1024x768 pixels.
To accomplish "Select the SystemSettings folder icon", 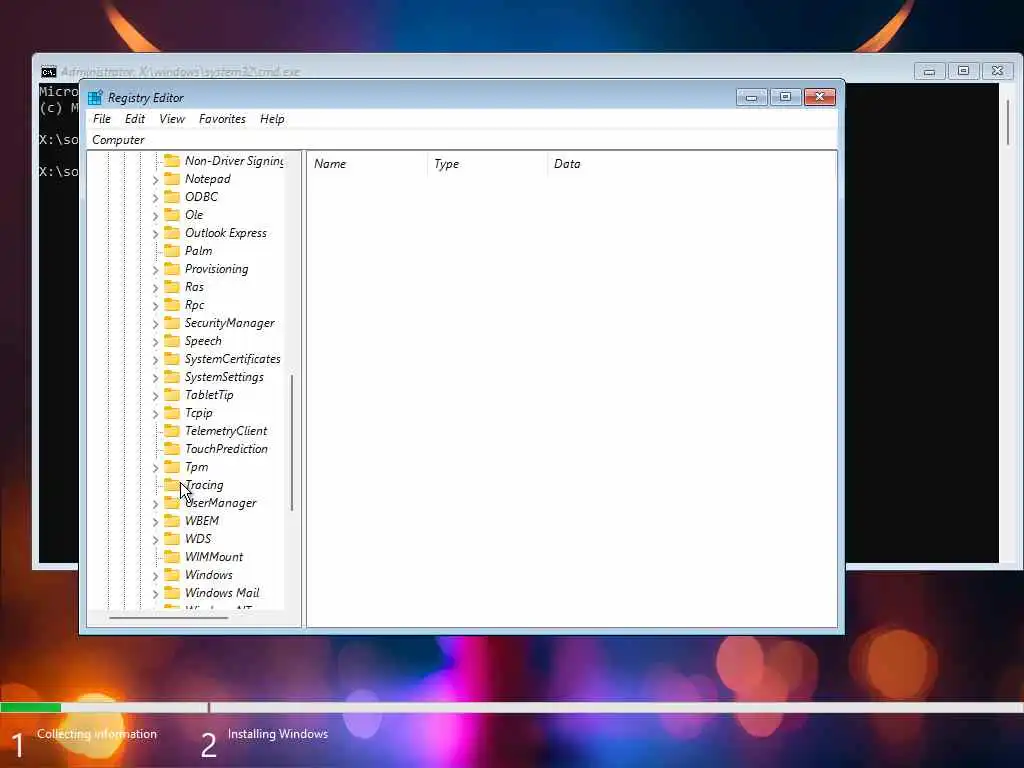I will click(172, 376).
